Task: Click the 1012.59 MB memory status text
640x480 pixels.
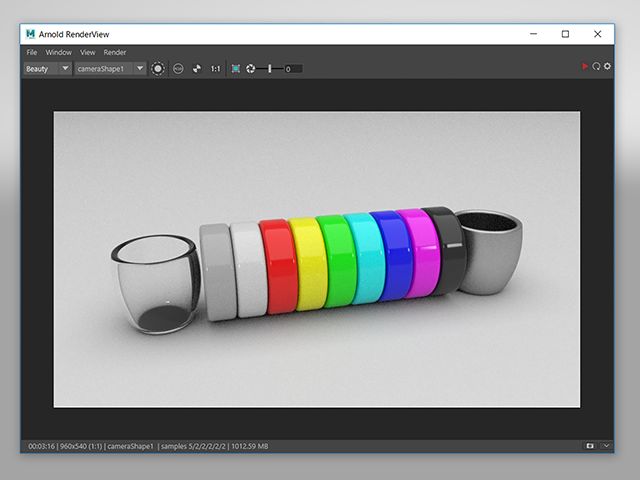Action: 250,446
